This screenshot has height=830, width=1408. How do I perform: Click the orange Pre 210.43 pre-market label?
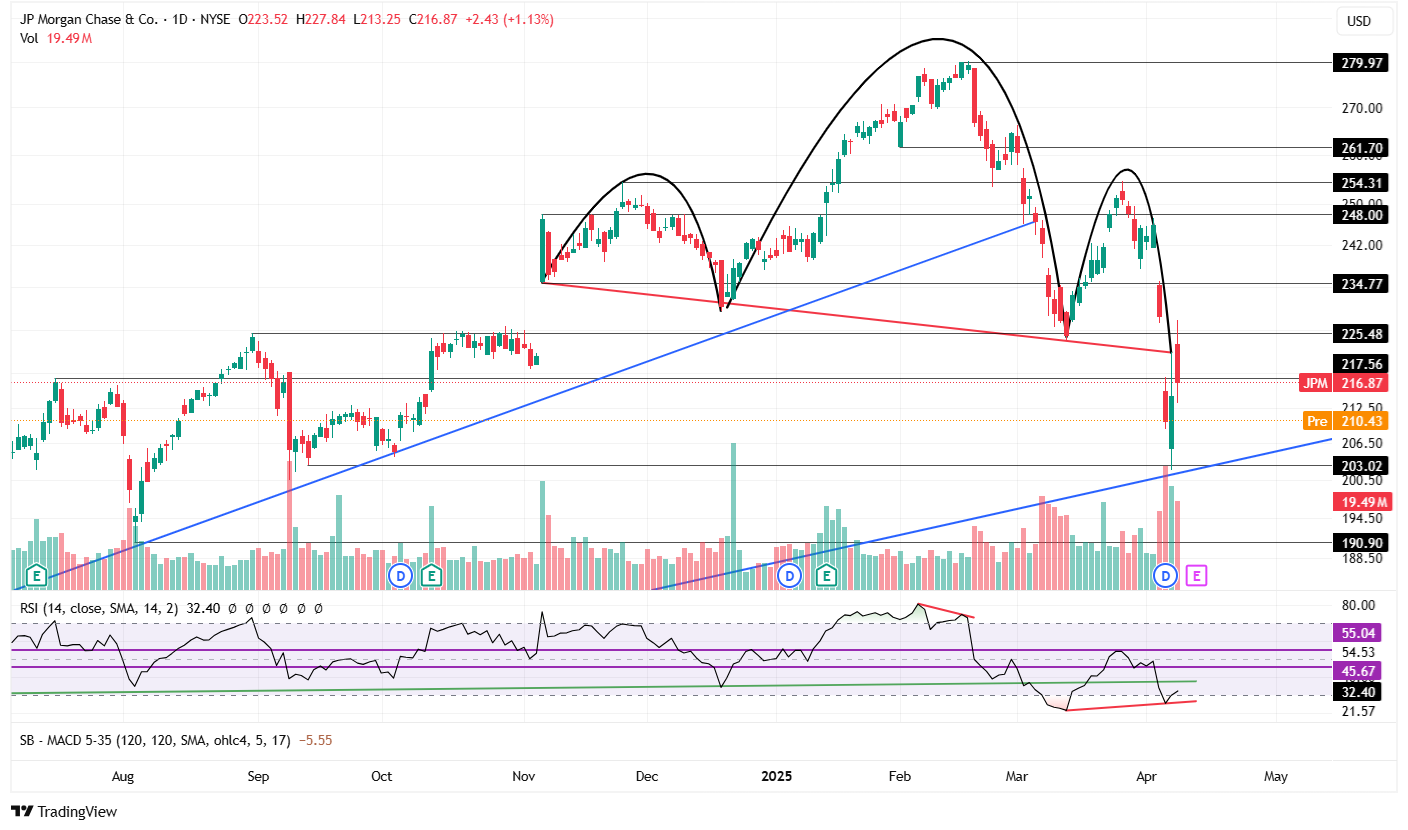coord(1346,421)
